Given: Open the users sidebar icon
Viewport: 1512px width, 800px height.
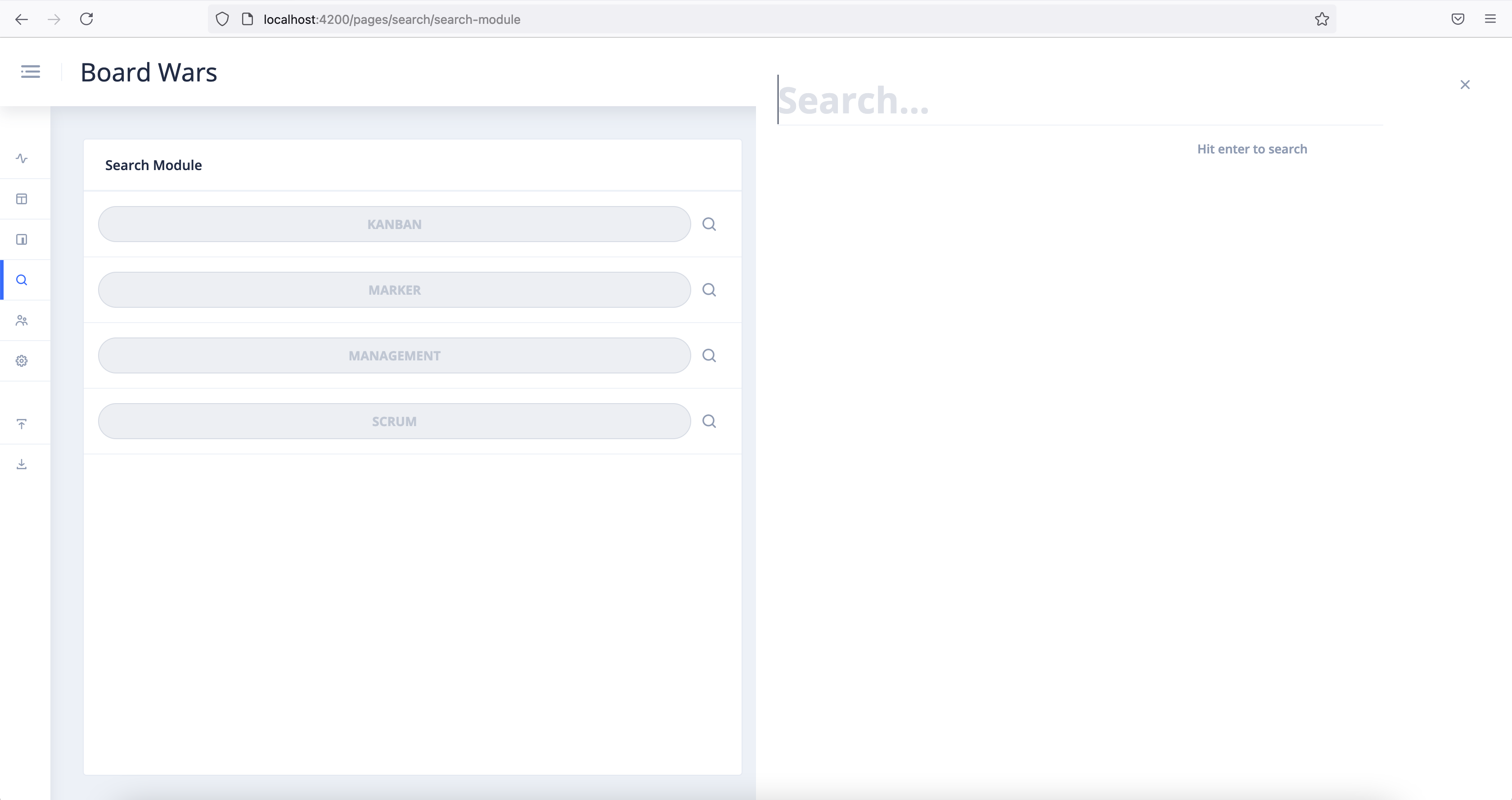Looking at the screenshot, I should click(x=22, y=320).
